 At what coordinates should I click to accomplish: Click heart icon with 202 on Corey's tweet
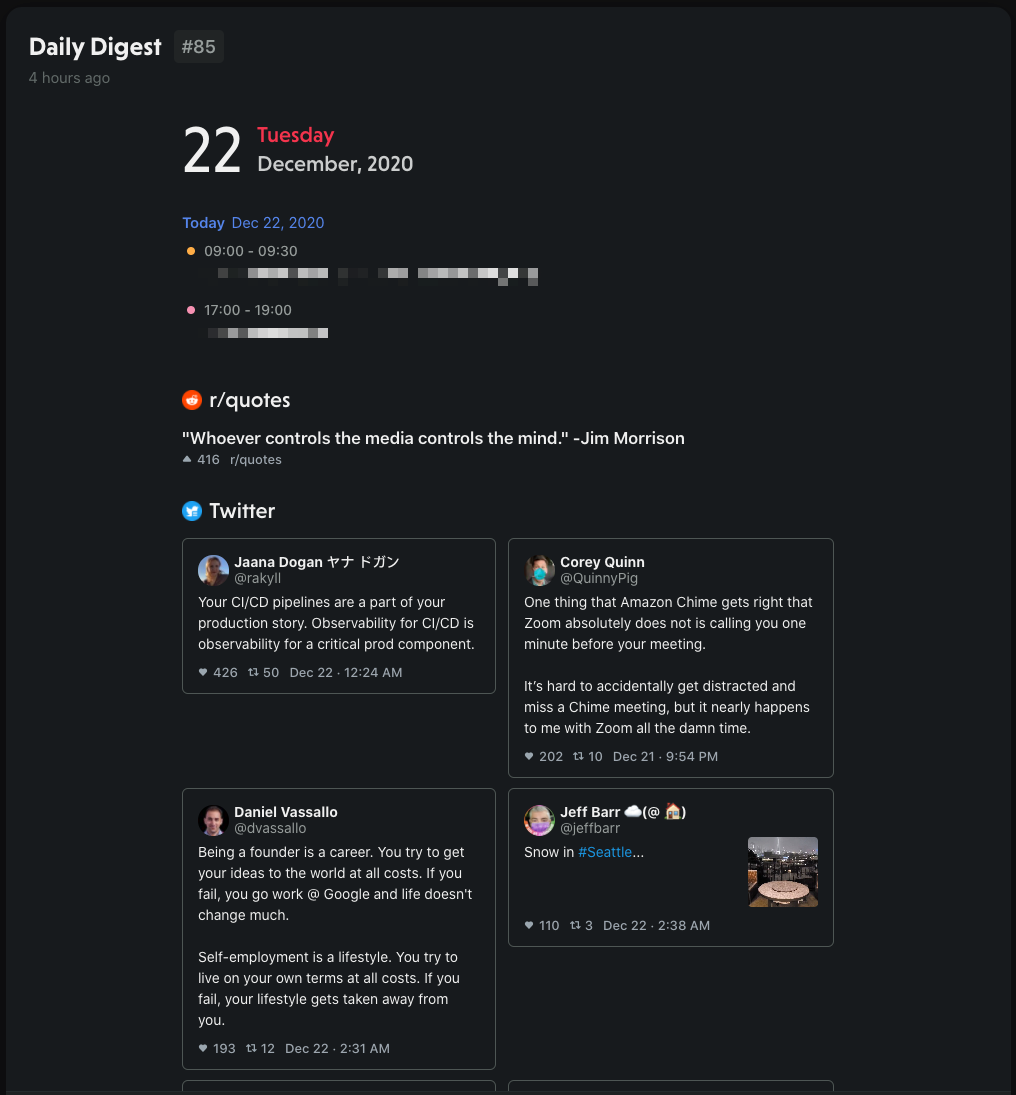coord(529,756)
